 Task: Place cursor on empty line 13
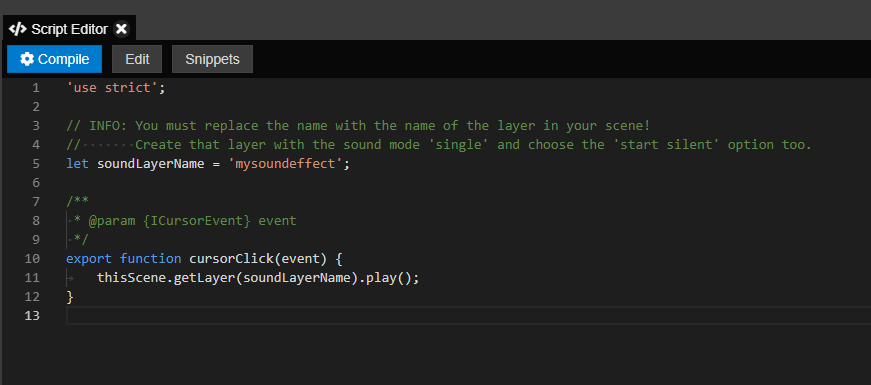(468, 316)
